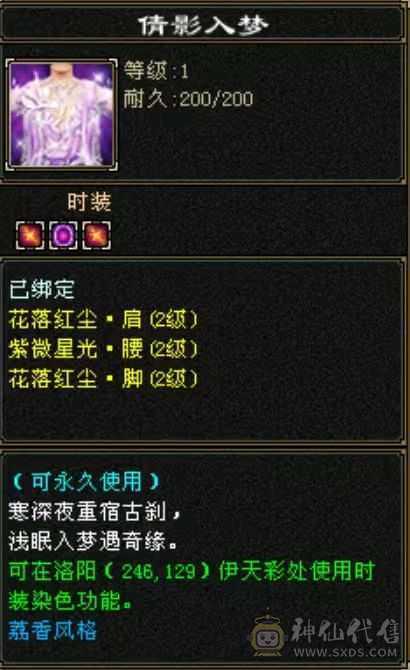Click the leftmost red gem socket icon
Image resolution: width=410 pixels, height=670 pixels.
(x=30, y=235)
